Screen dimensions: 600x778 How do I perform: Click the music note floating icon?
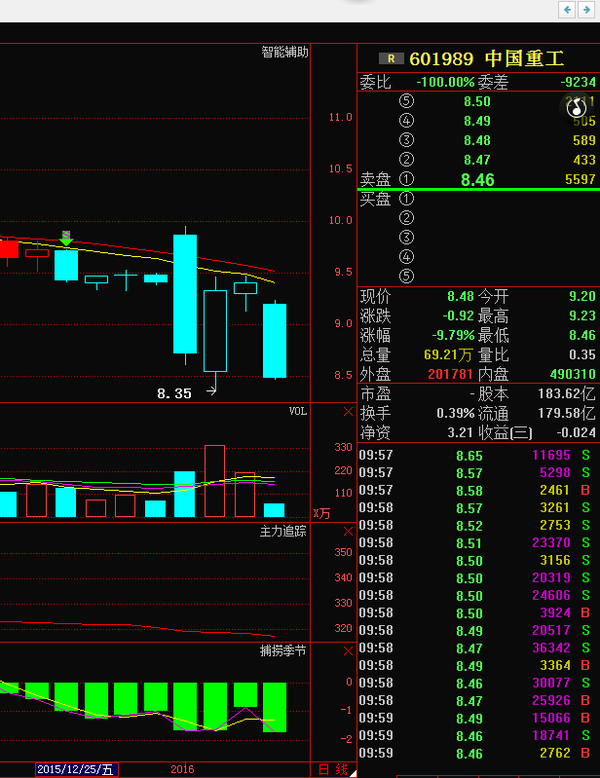coord(576,107)
